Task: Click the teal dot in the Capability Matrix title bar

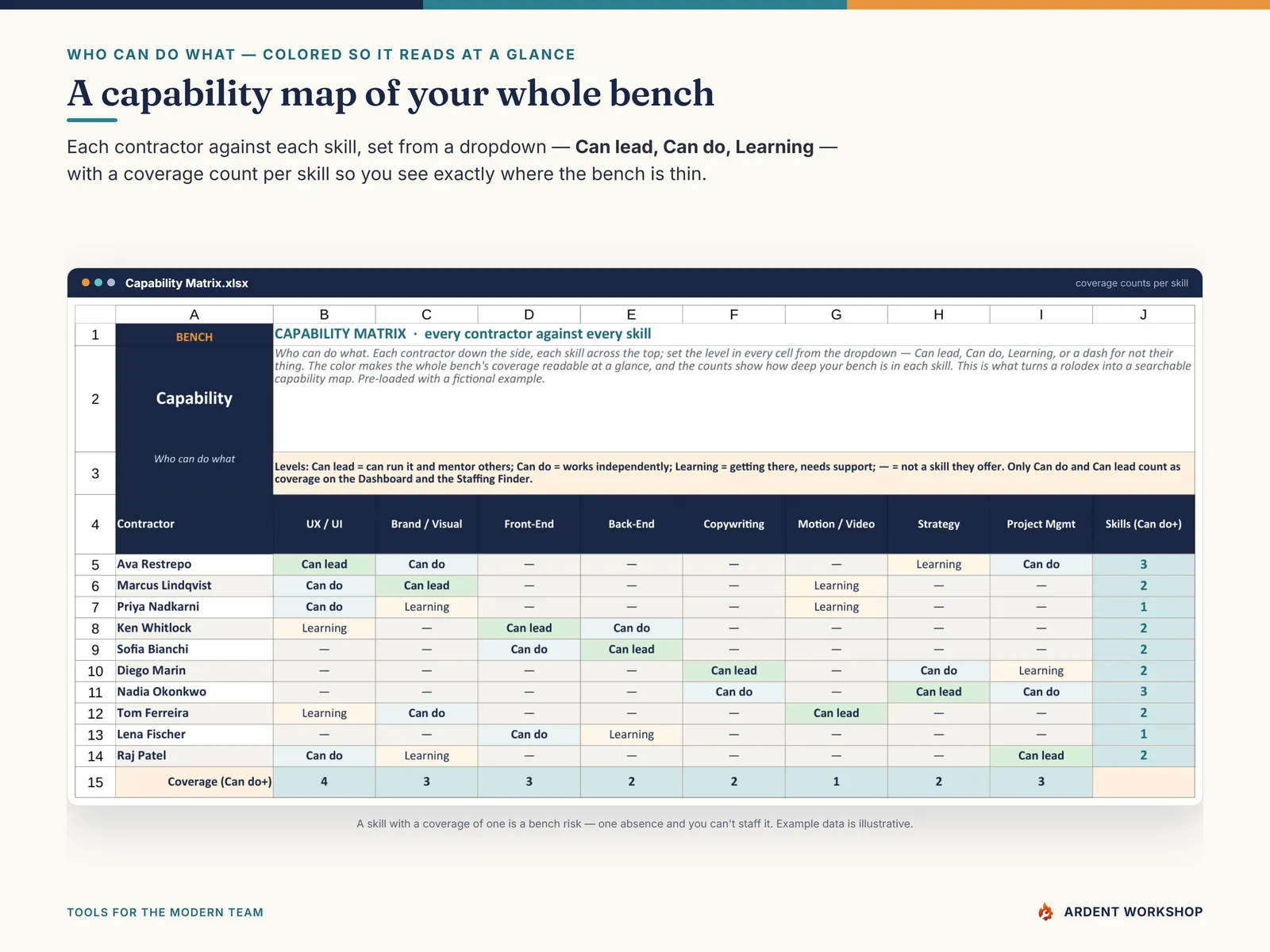Action: (x=98, y=282)
